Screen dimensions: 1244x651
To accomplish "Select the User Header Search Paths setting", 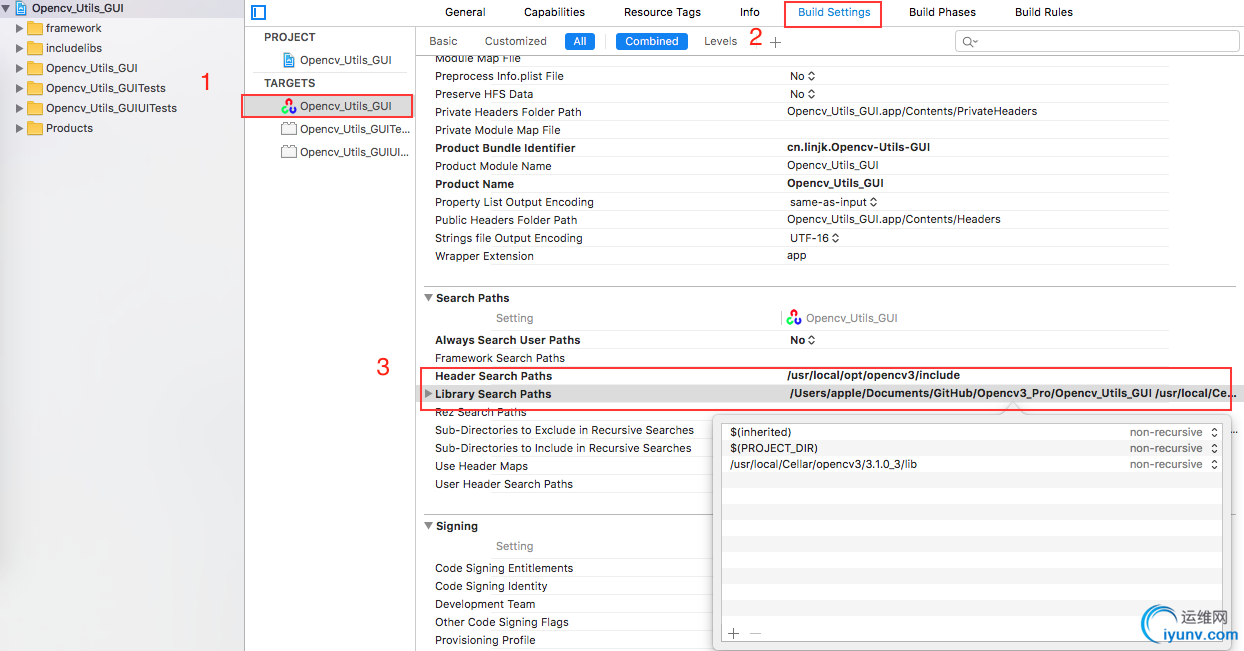I will pyautogui.click(x=504, y=484).
